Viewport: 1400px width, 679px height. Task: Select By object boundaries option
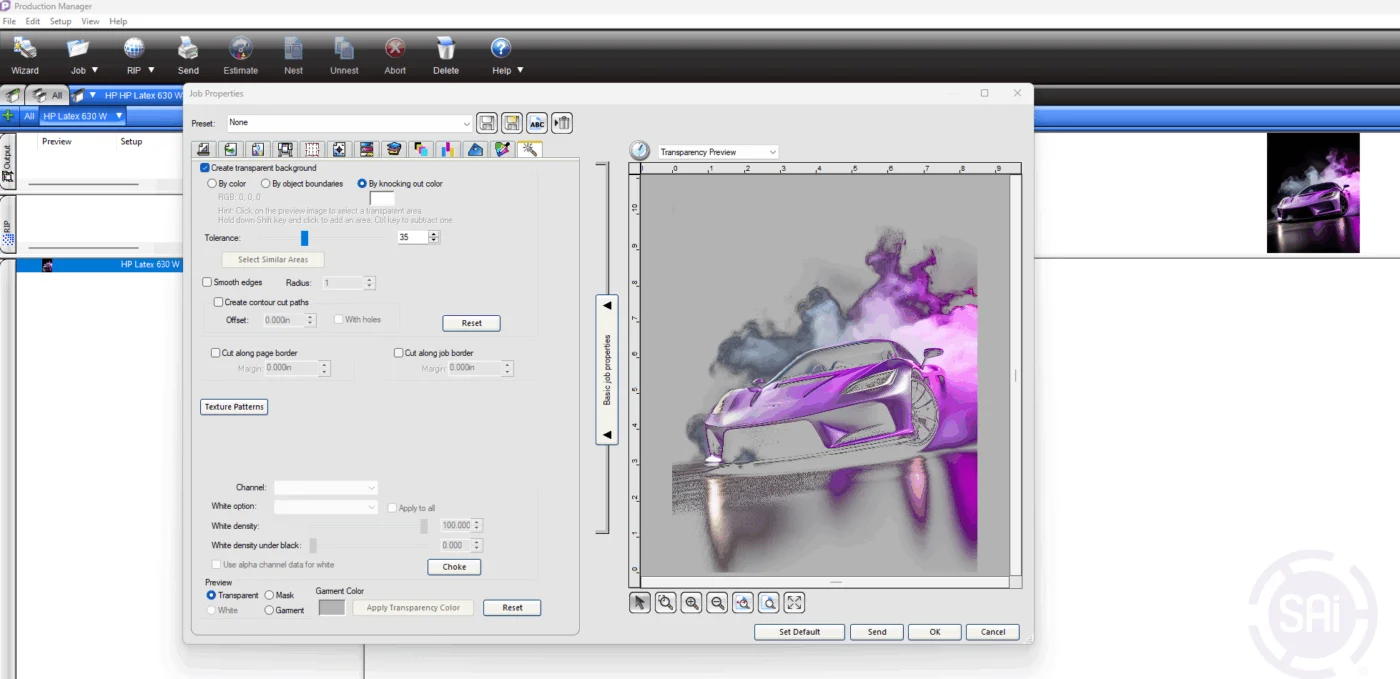pyautogui.click(x=266, y=184)
